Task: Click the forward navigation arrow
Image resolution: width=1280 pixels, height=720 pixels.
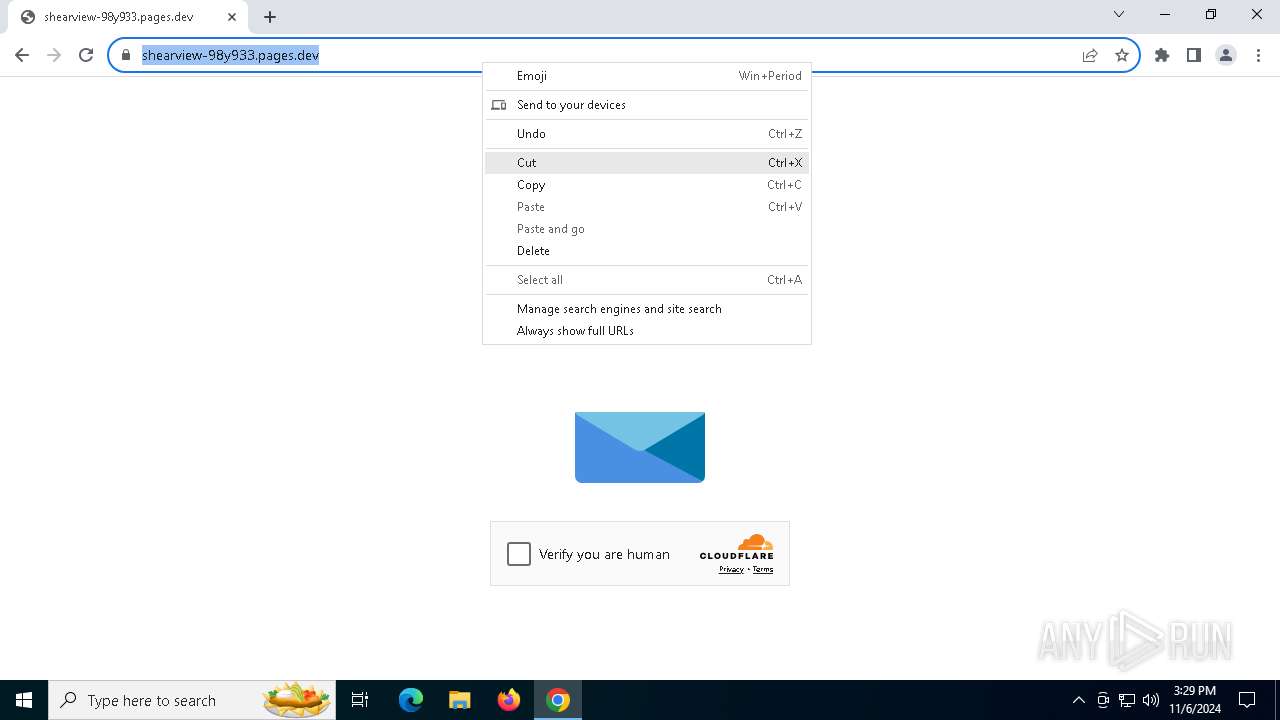Action: pyautogui.click(x=54, y=55)
